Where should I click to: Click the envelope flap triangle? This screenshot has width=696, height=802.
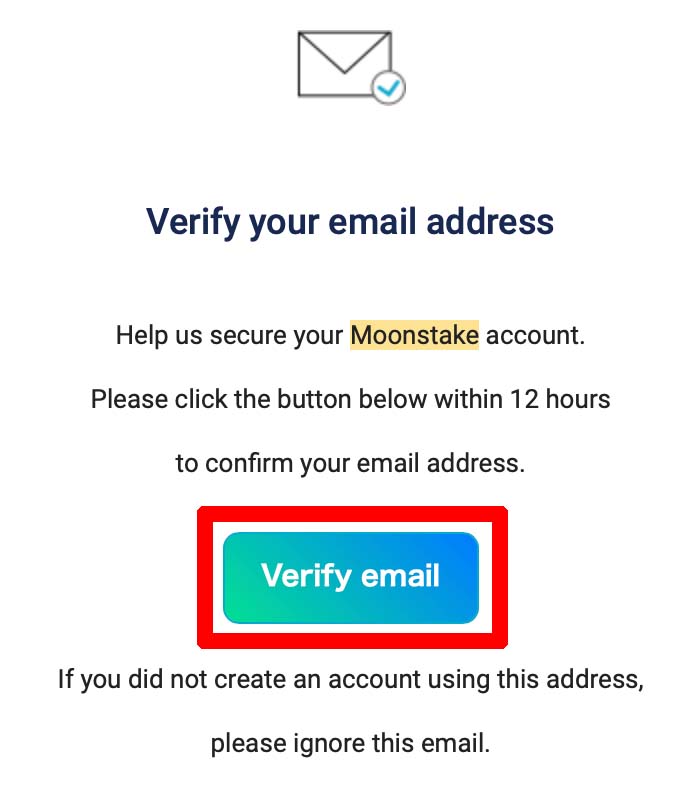345,52
